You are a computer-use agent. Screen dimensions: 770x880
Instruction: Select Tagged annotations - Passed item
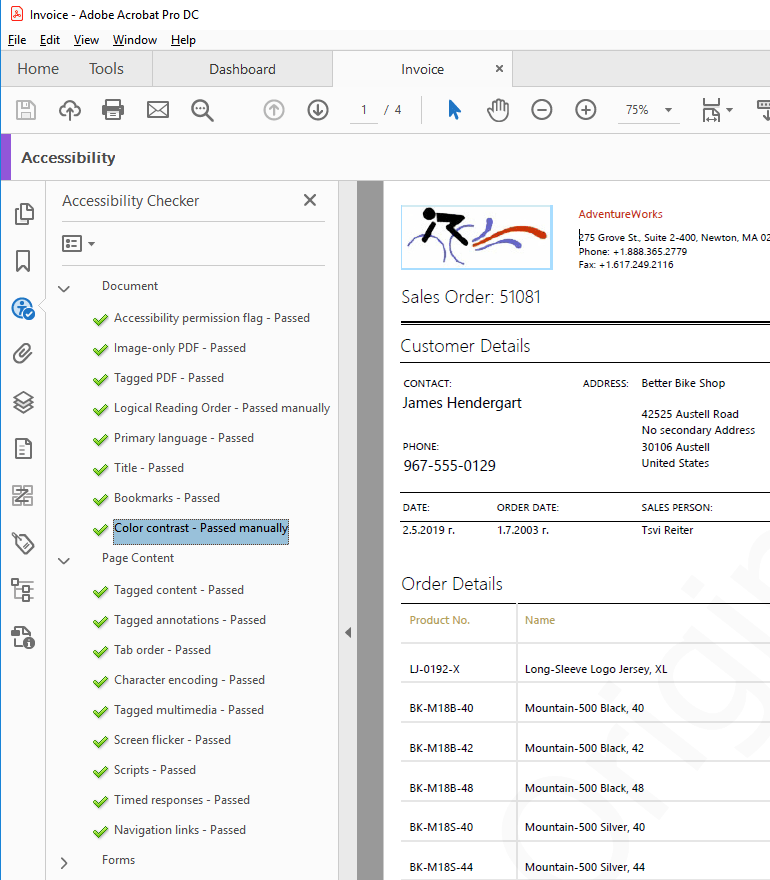tap(190, 620)
